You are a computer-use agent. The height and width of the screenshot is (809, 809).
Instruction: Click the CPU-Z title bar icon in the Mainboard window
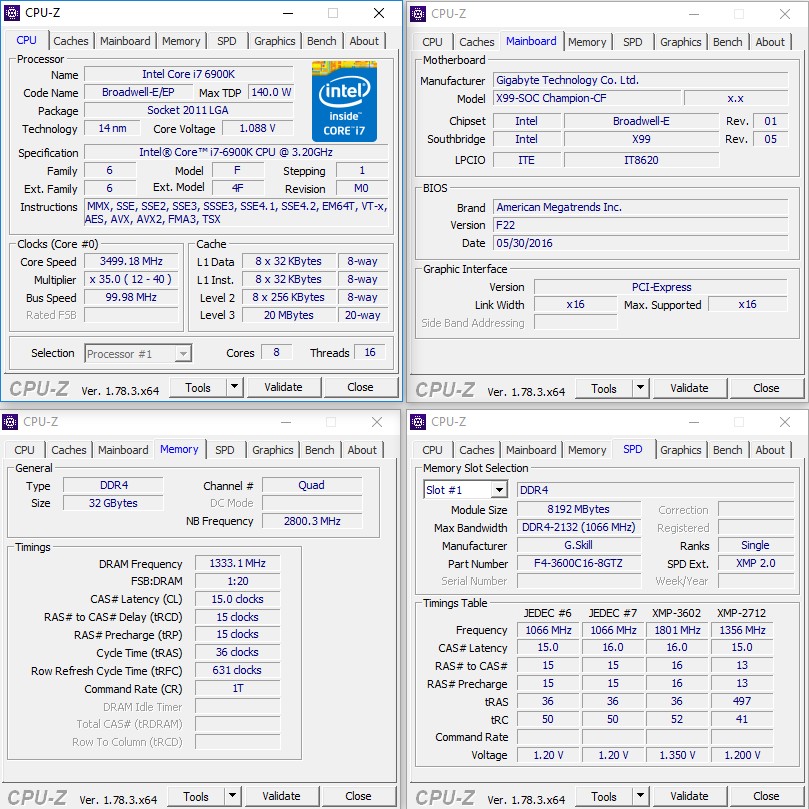(418, 13)
